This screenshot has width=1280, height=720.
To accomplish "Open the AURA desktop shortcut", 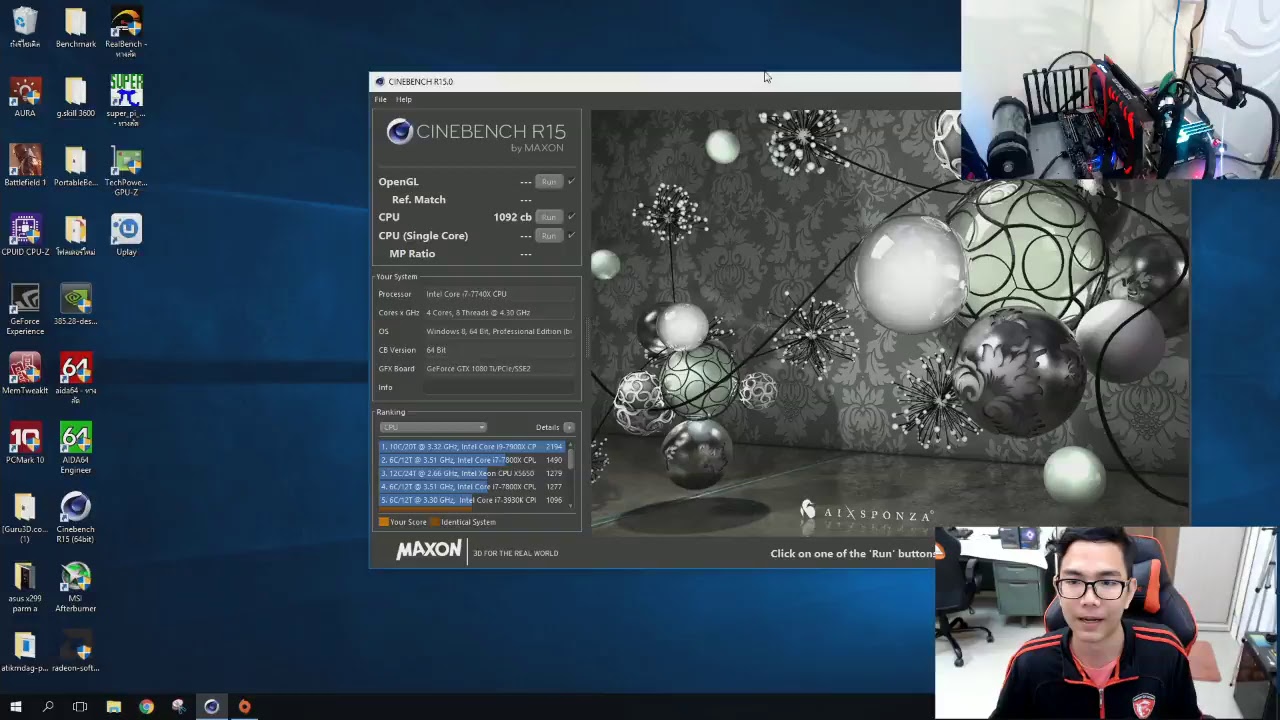I will point(25,97).
